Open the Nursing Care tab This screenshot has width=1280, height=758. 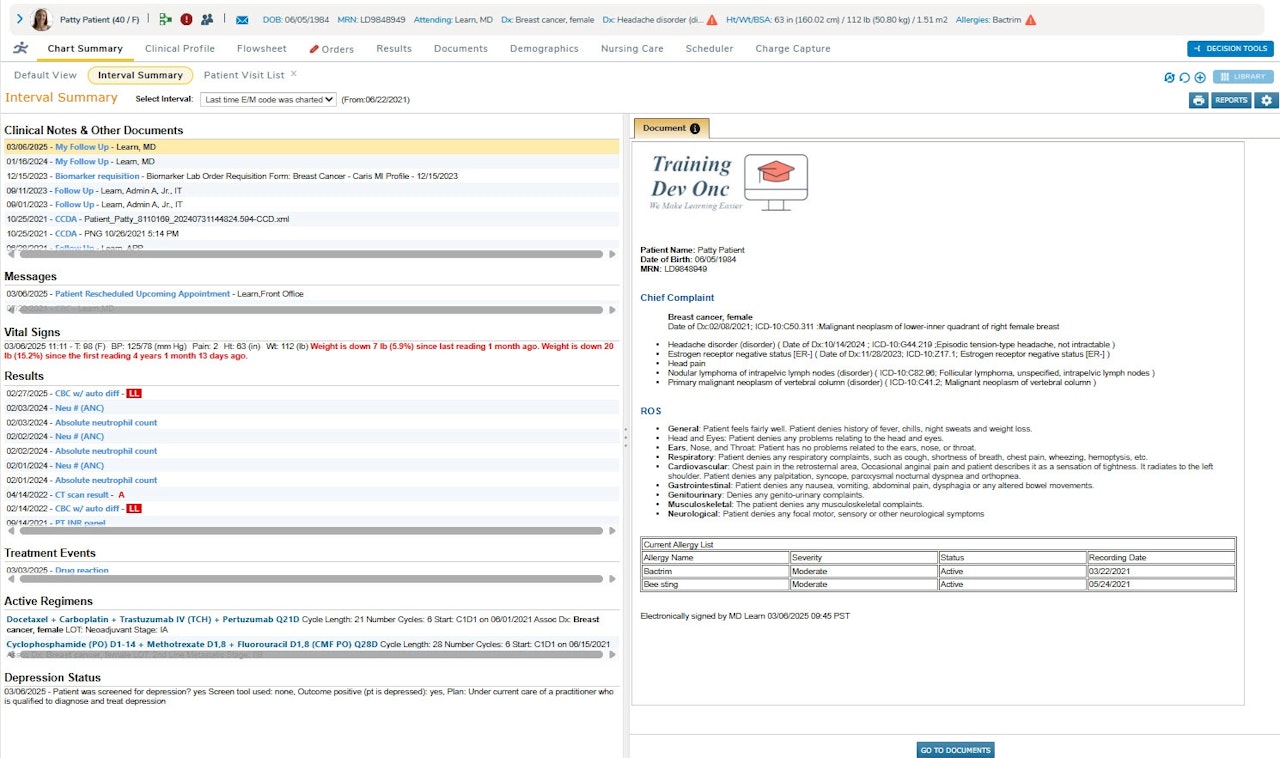coord(632,48)
